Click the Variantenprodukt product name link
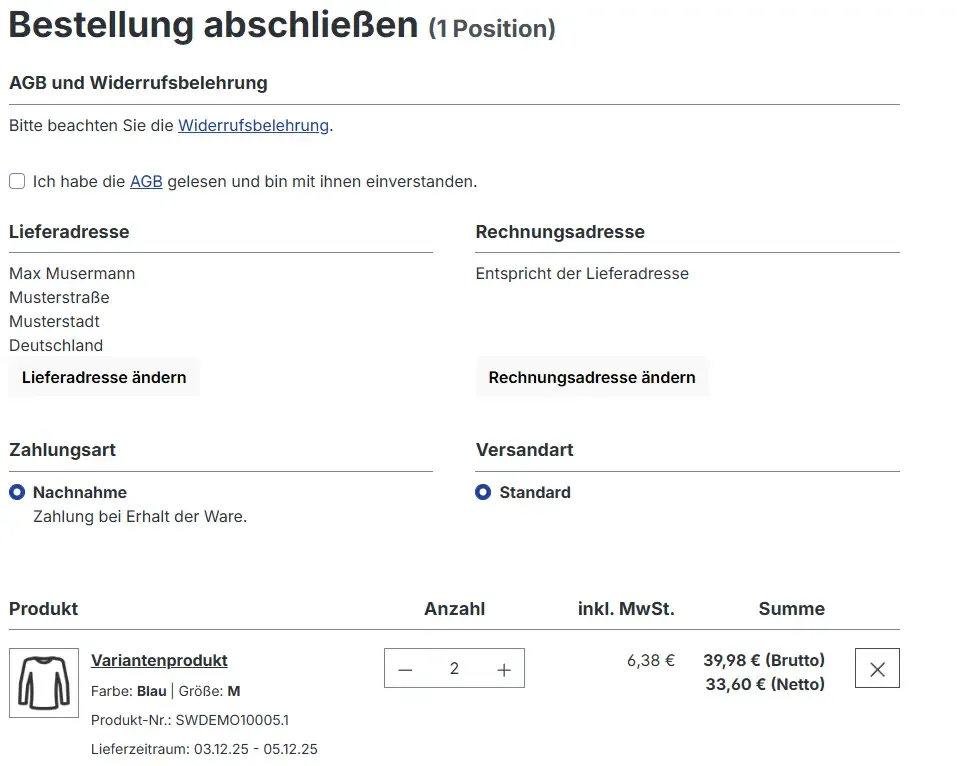The image size is (970, 766). [159, 660]
